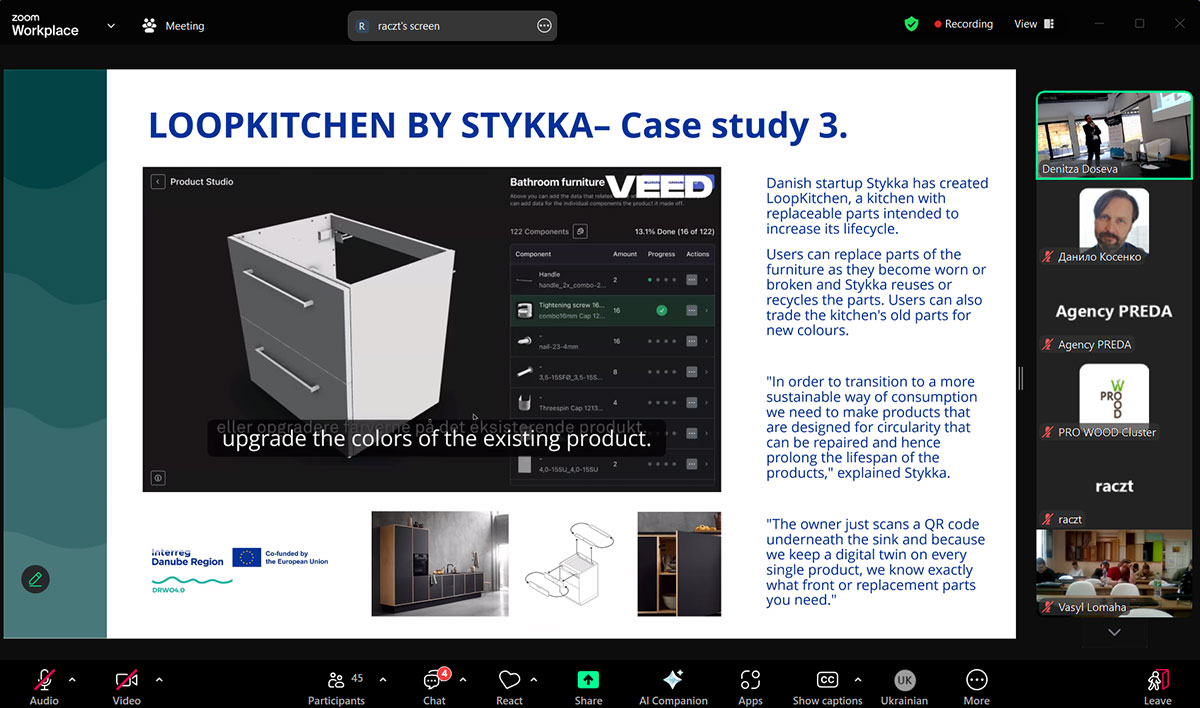Click the Product Studio back arrow
The image size is (1200, 708).
click(158, 182)
